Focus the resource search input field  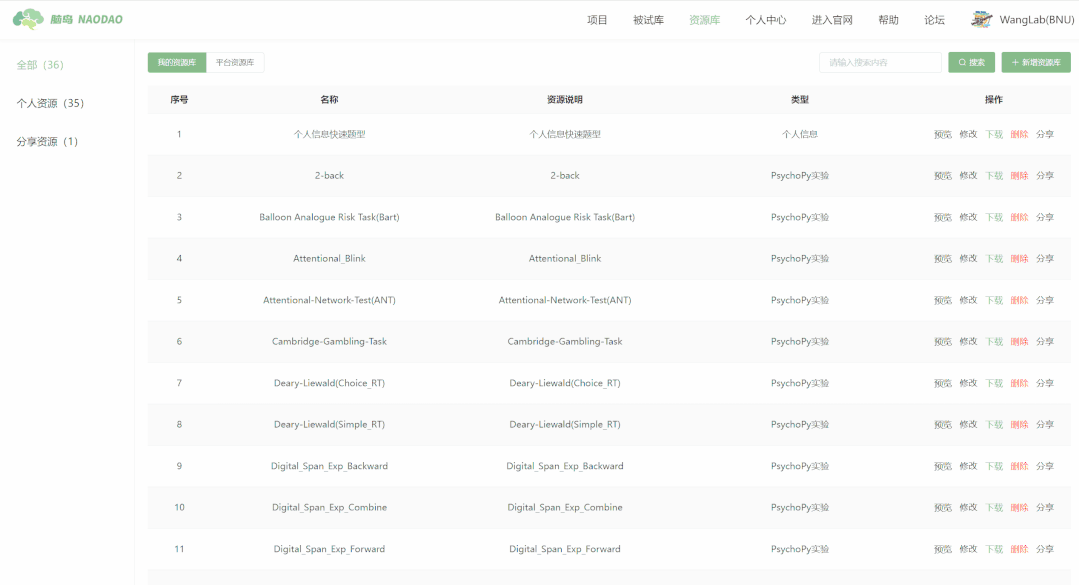click(x=880, y=62)
